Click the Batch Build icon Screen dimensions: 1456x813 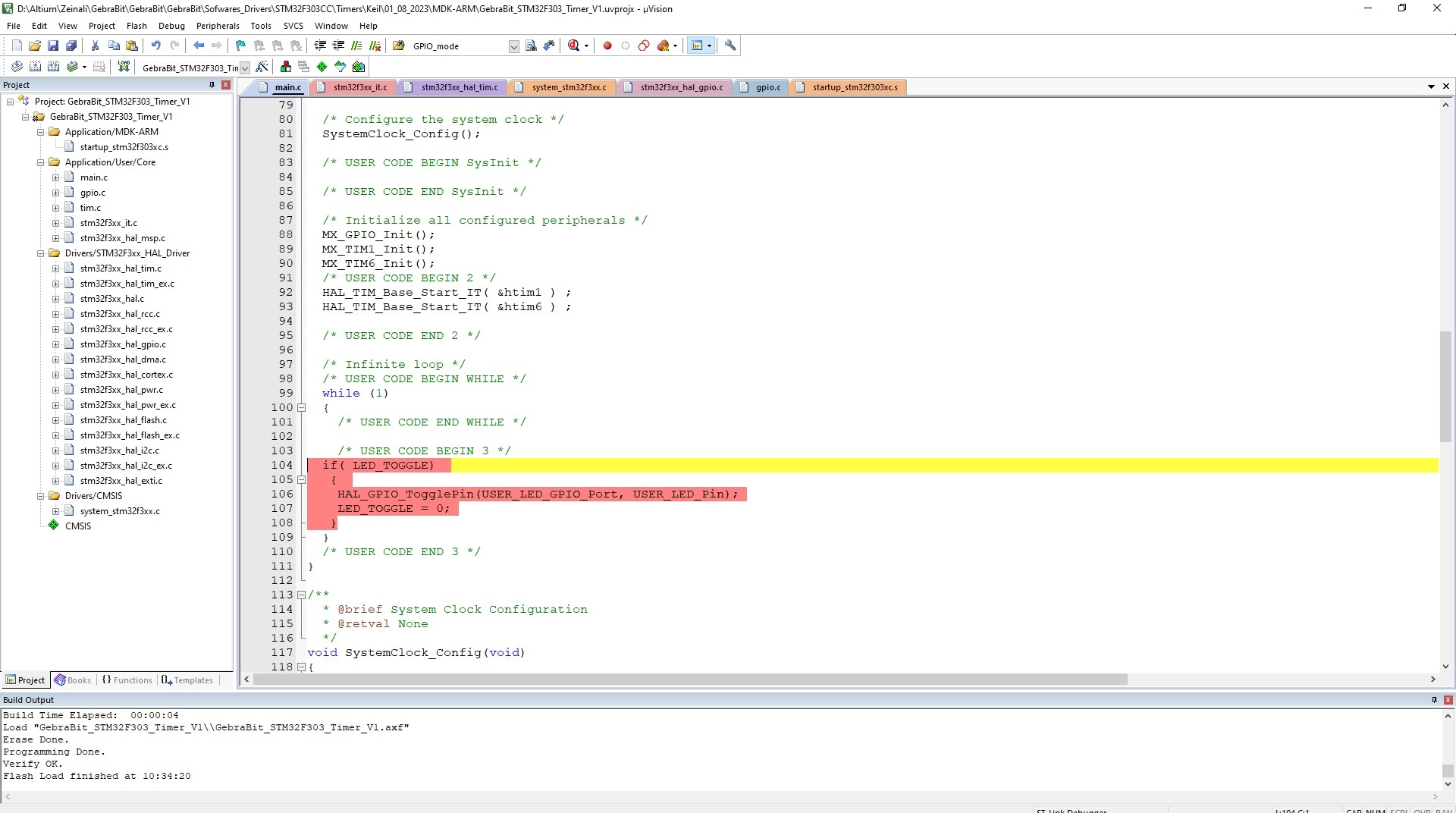pos(72,67)
